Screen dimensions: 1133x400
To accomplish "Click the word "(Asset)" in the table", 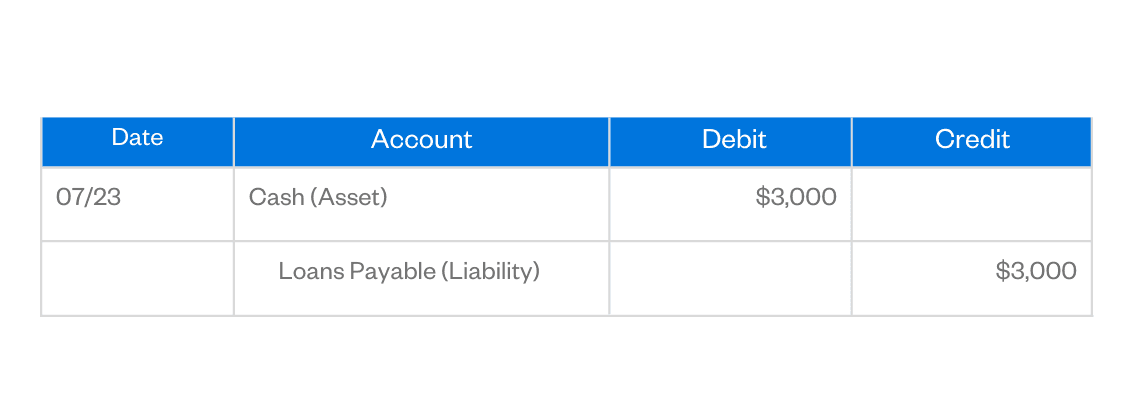I will (349, 197).
